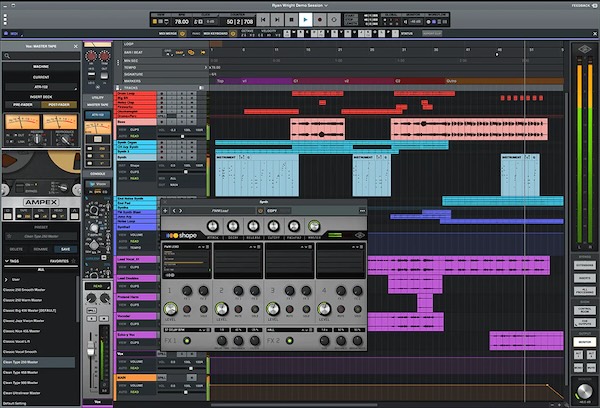Click the Vision console slot

tap(98, 184)
